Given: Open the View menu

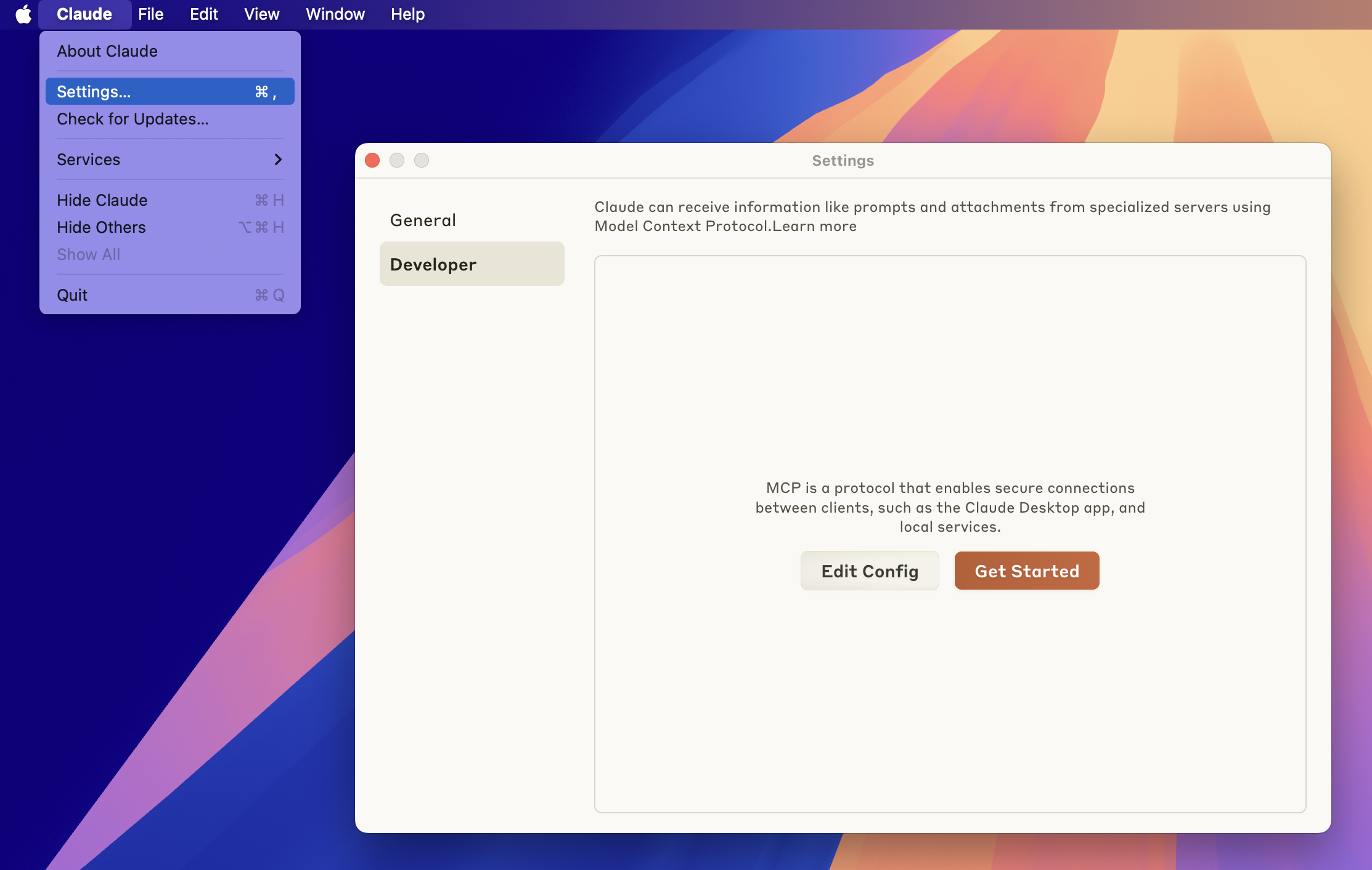Looking at the screenshot, I should pos(261,14).
